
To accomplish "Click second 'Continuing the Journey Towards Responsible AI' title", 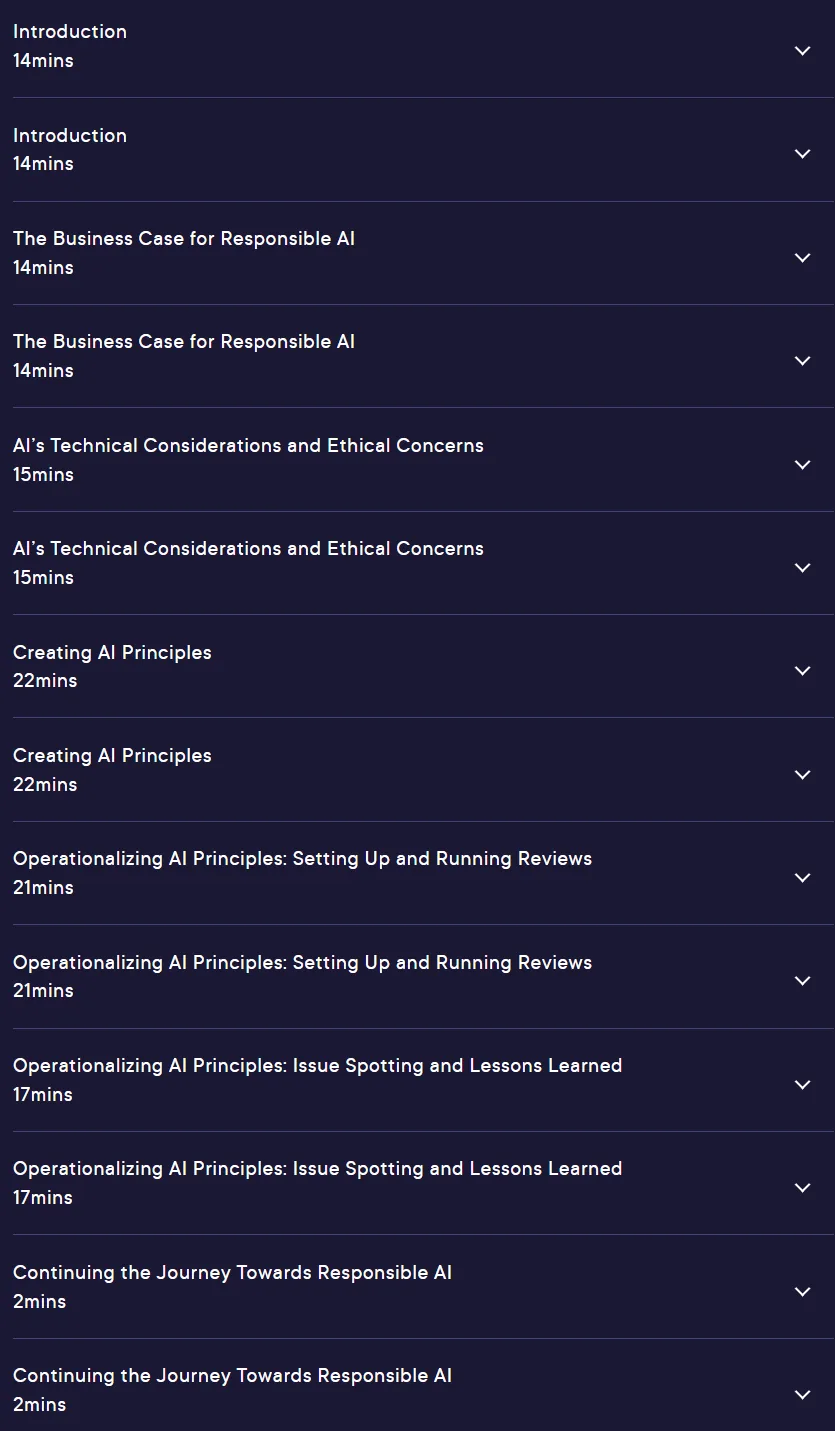I will click(x=233, y=1376).
